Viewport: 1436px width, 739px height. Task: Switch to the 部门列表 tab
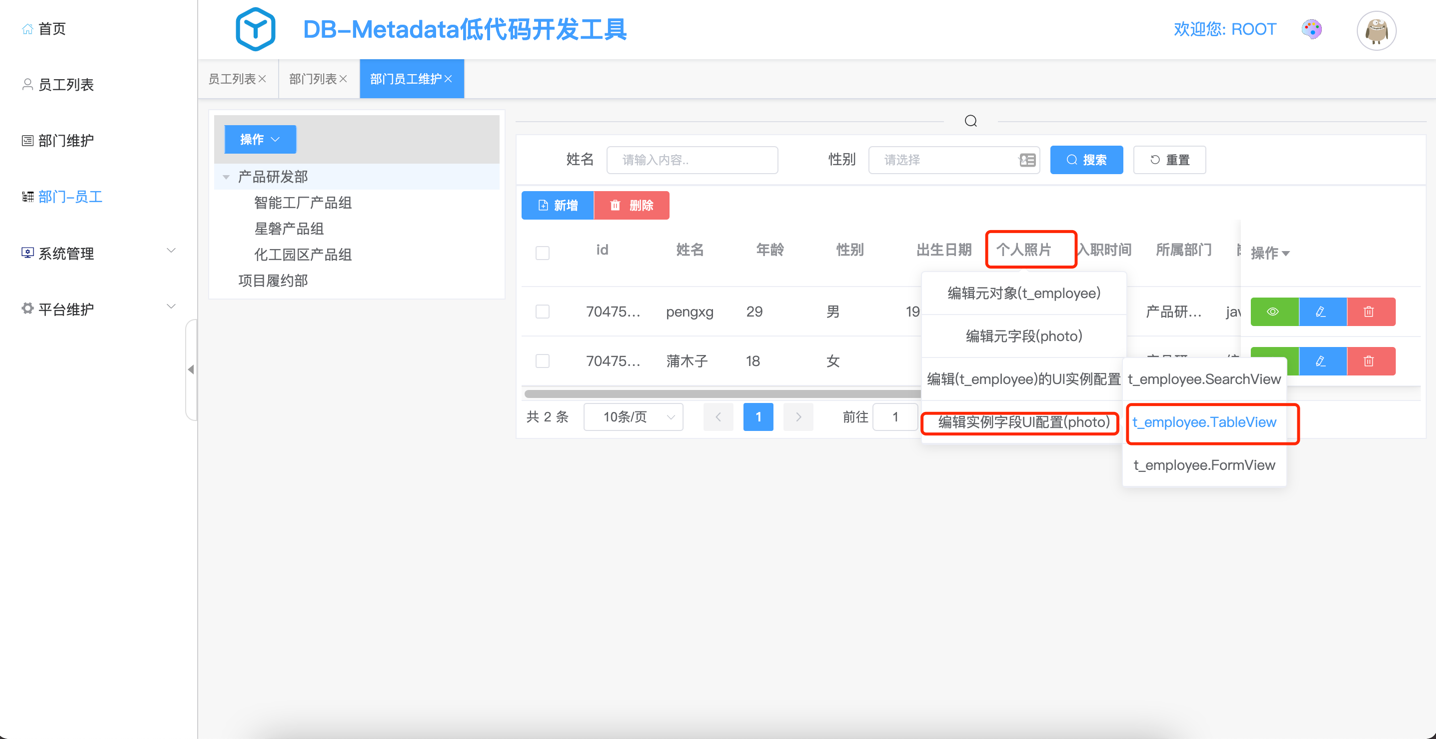tap(312, 79)
